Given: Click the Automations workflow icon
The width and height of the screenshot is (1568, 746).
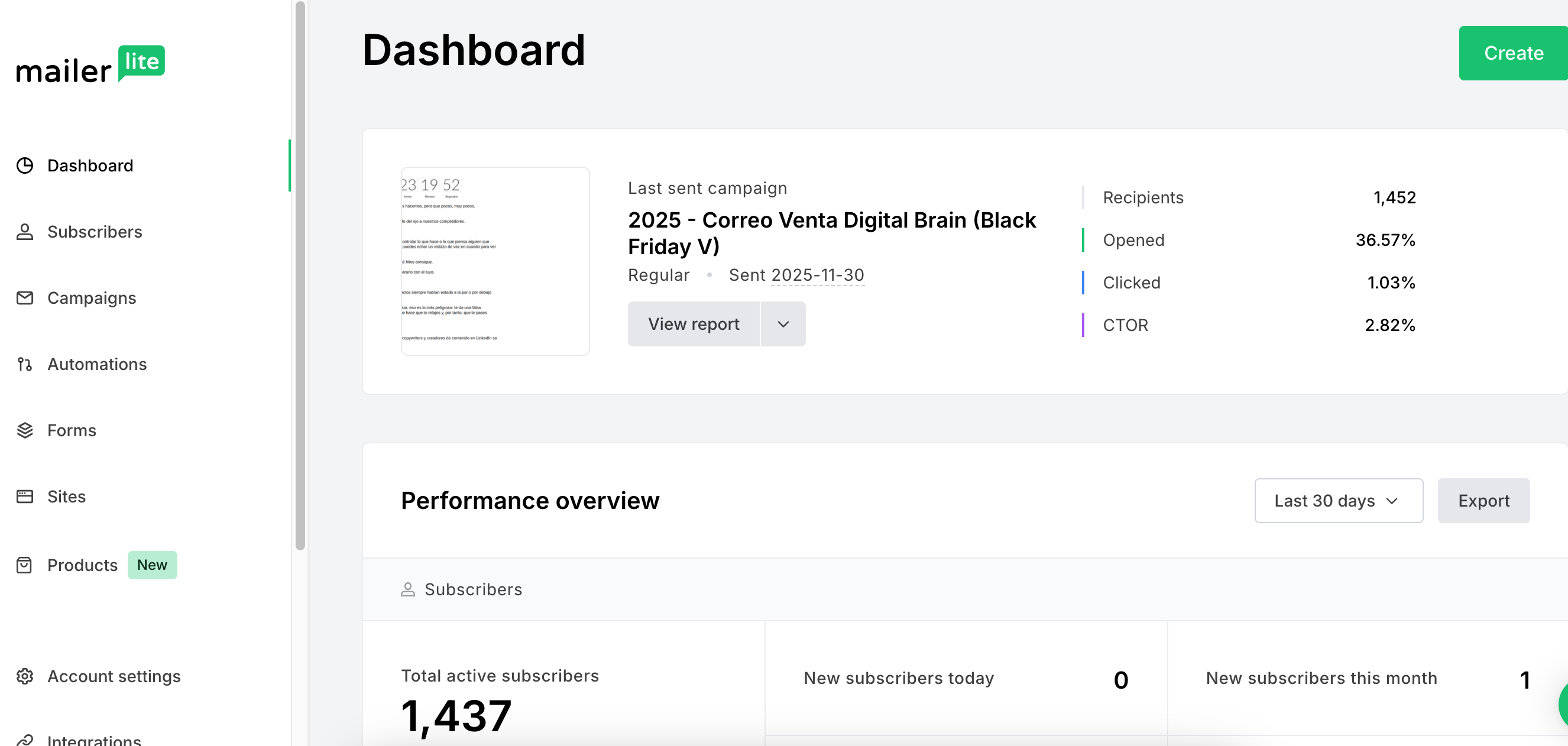Looking at the screenshot, I should pos(25,365).
